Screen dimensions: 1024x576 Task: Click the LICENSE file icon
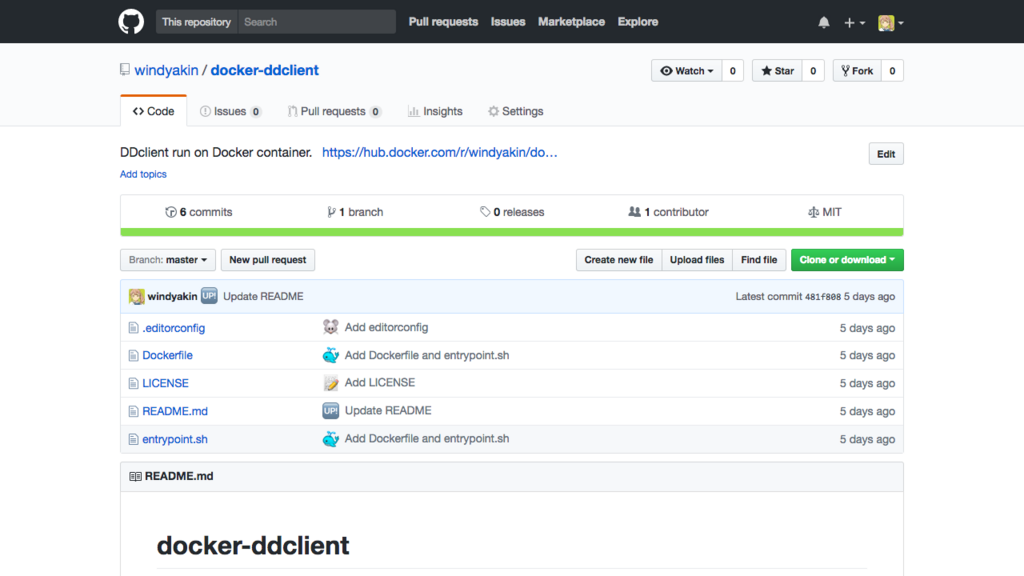[x=133, y=383]
